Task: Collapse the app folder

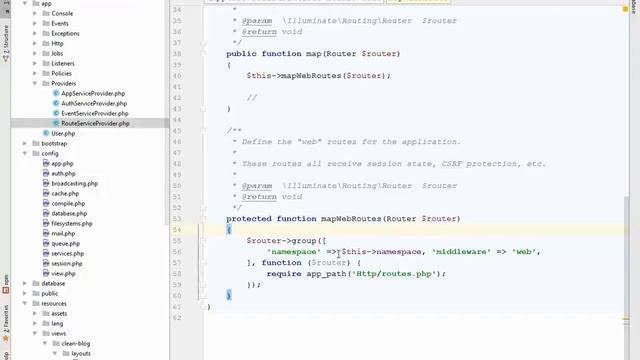Action: [25, 3]
